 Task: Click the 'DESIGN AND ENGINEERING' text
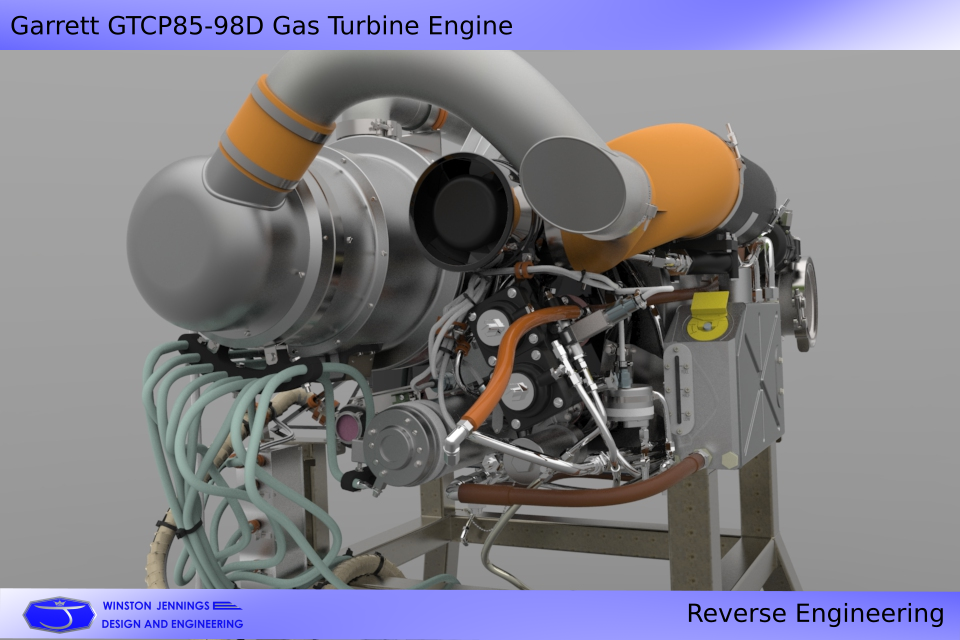(172, 624)
